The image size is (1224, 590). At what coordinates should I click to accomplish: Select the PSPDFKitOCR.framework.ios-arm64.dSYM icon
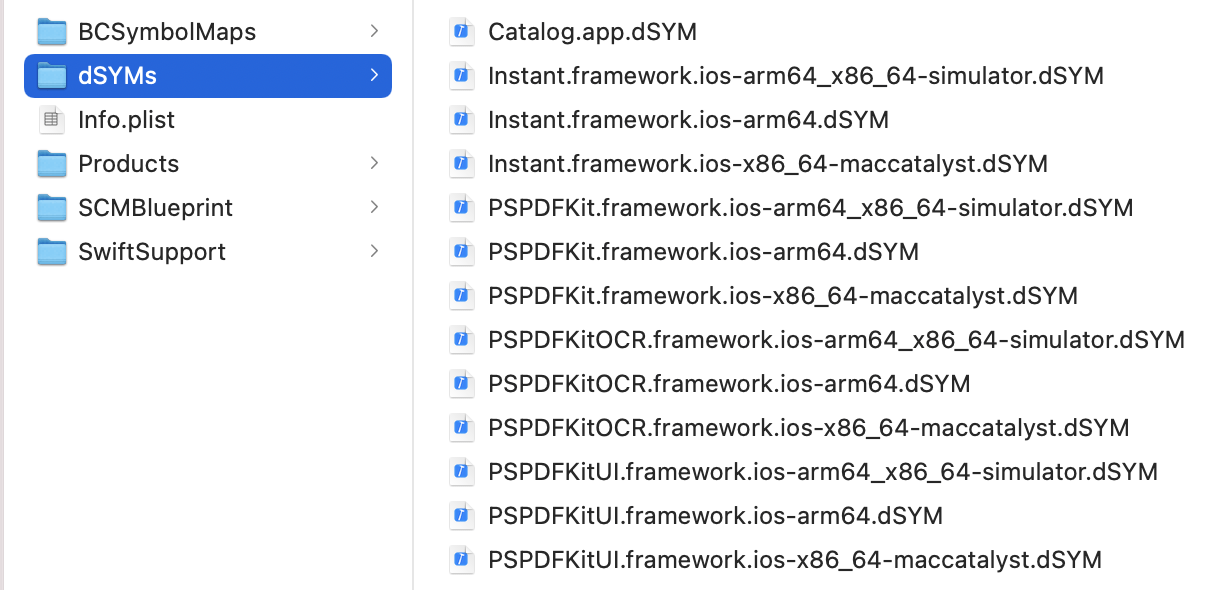click(461, 383)
